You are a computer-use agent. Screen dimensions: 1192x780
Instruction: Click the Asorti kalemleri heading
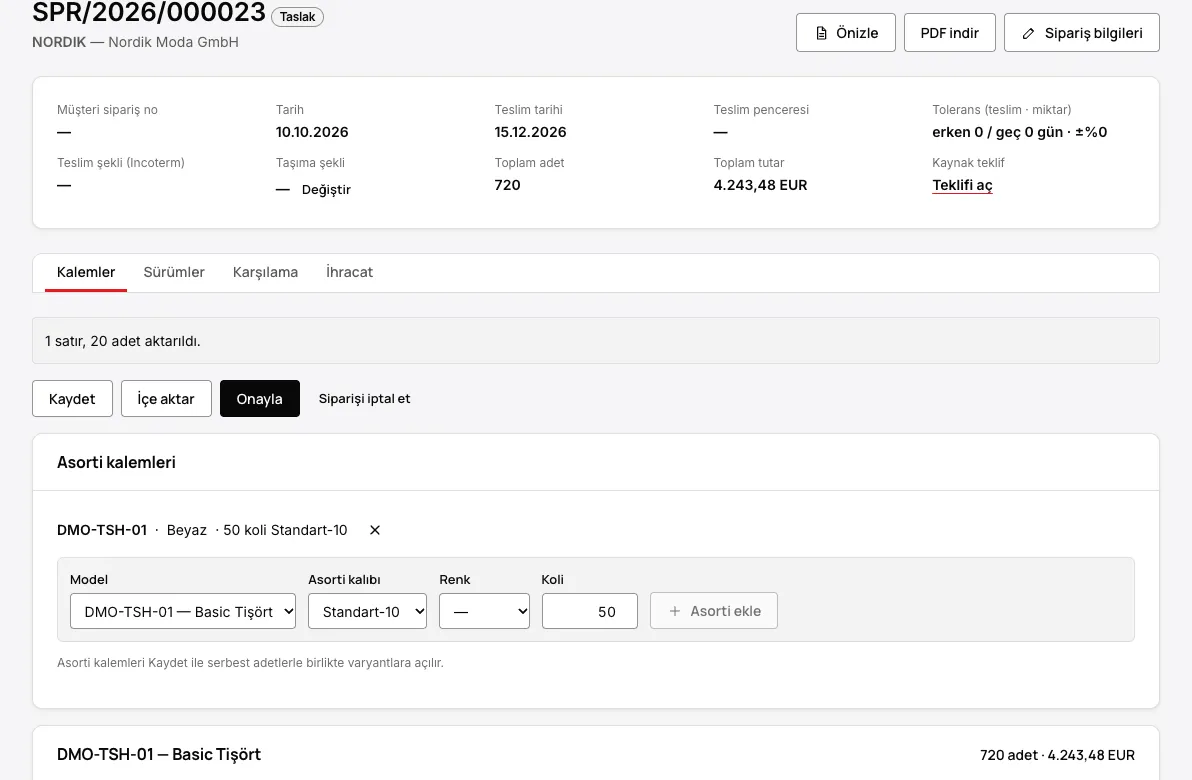116,462
